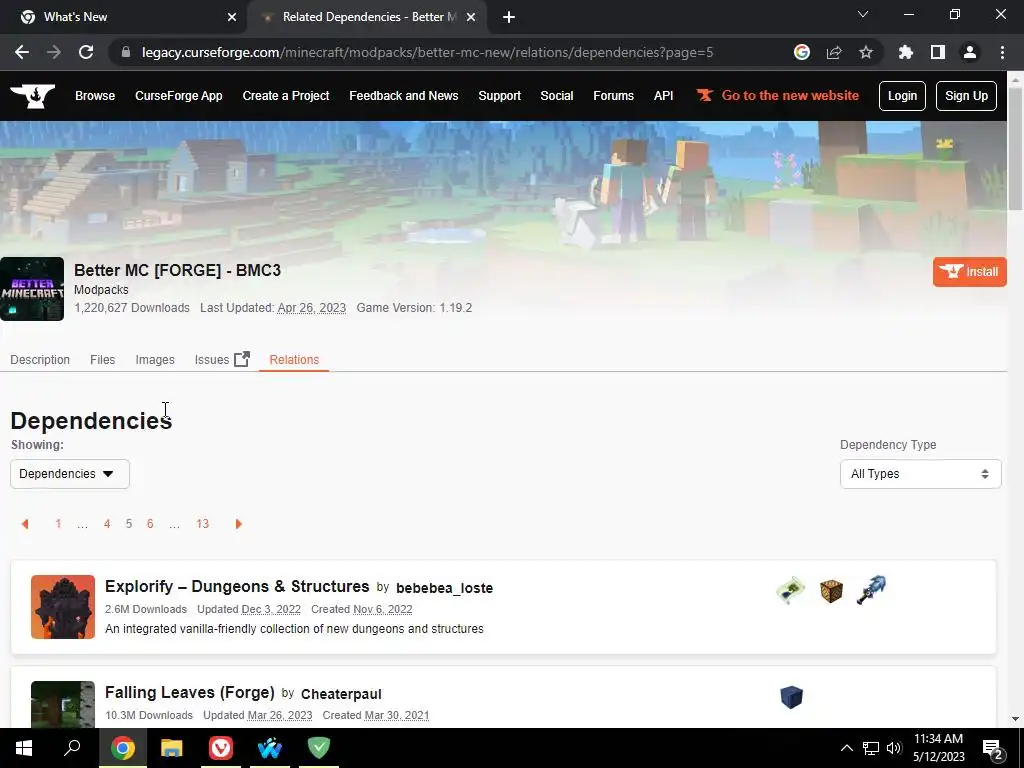Screen dimensions: 1024x768
Task: Click Forums in top navigation
Action: click(x=613, y=96)
